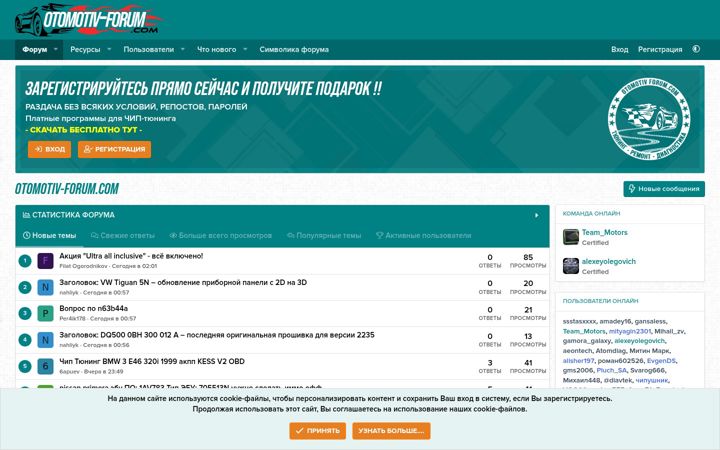Switch to Больше всего просмотров tab
The image size is (720, 450).
coord(221,236)
